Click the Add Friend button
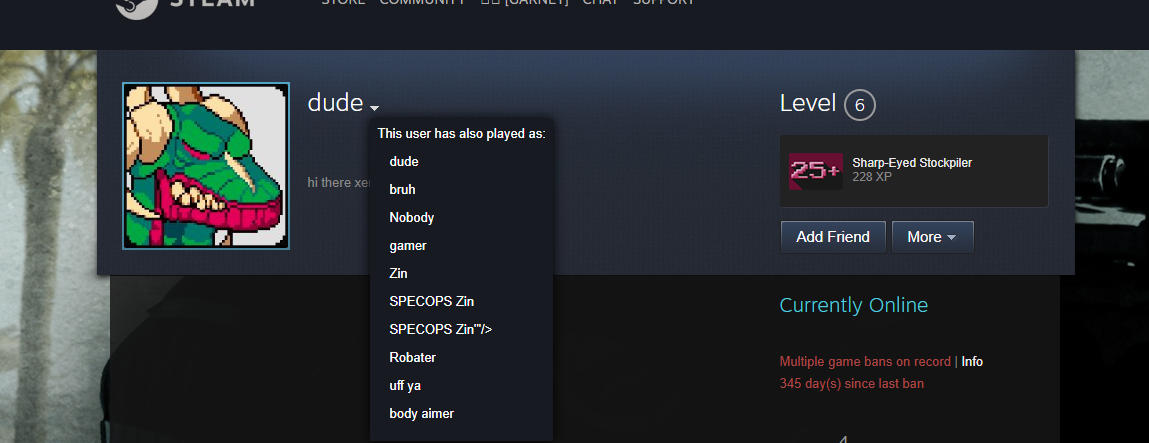The height and width of the screenshot is (443, 1149). (833, 237)
